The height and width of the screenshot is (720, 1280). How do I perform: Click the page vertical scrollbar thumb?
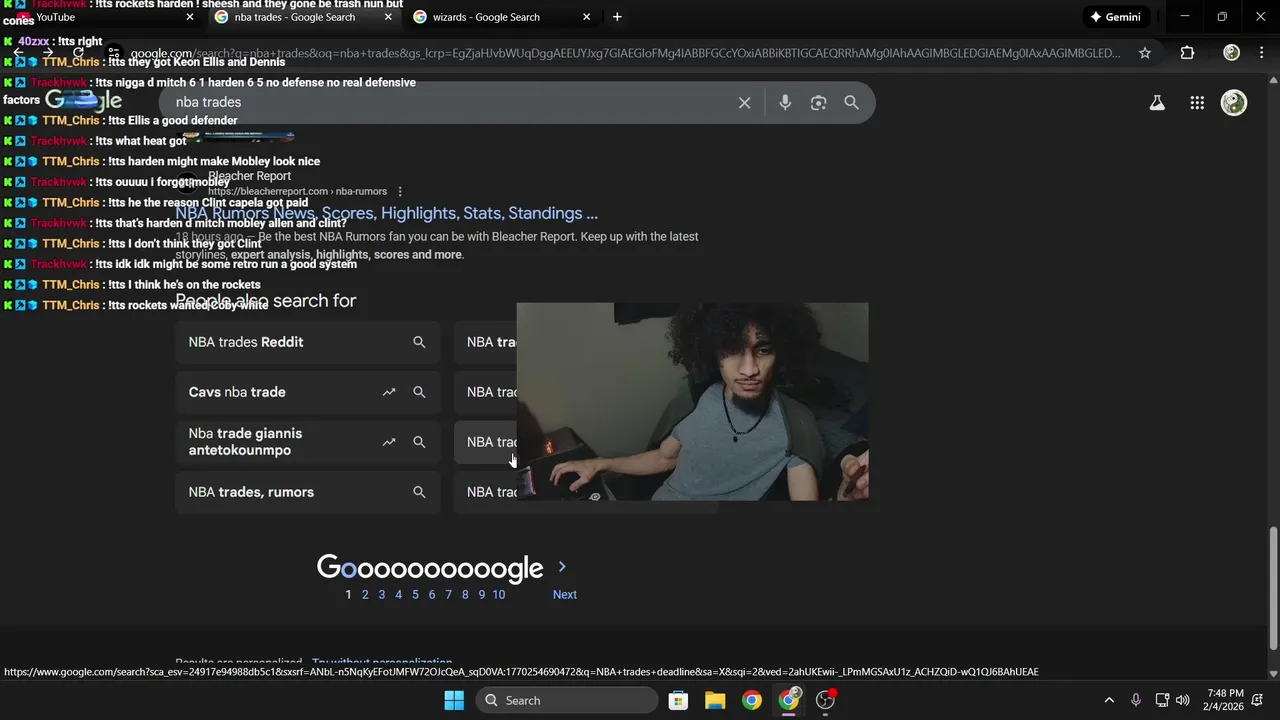[x=1273, y=588]
